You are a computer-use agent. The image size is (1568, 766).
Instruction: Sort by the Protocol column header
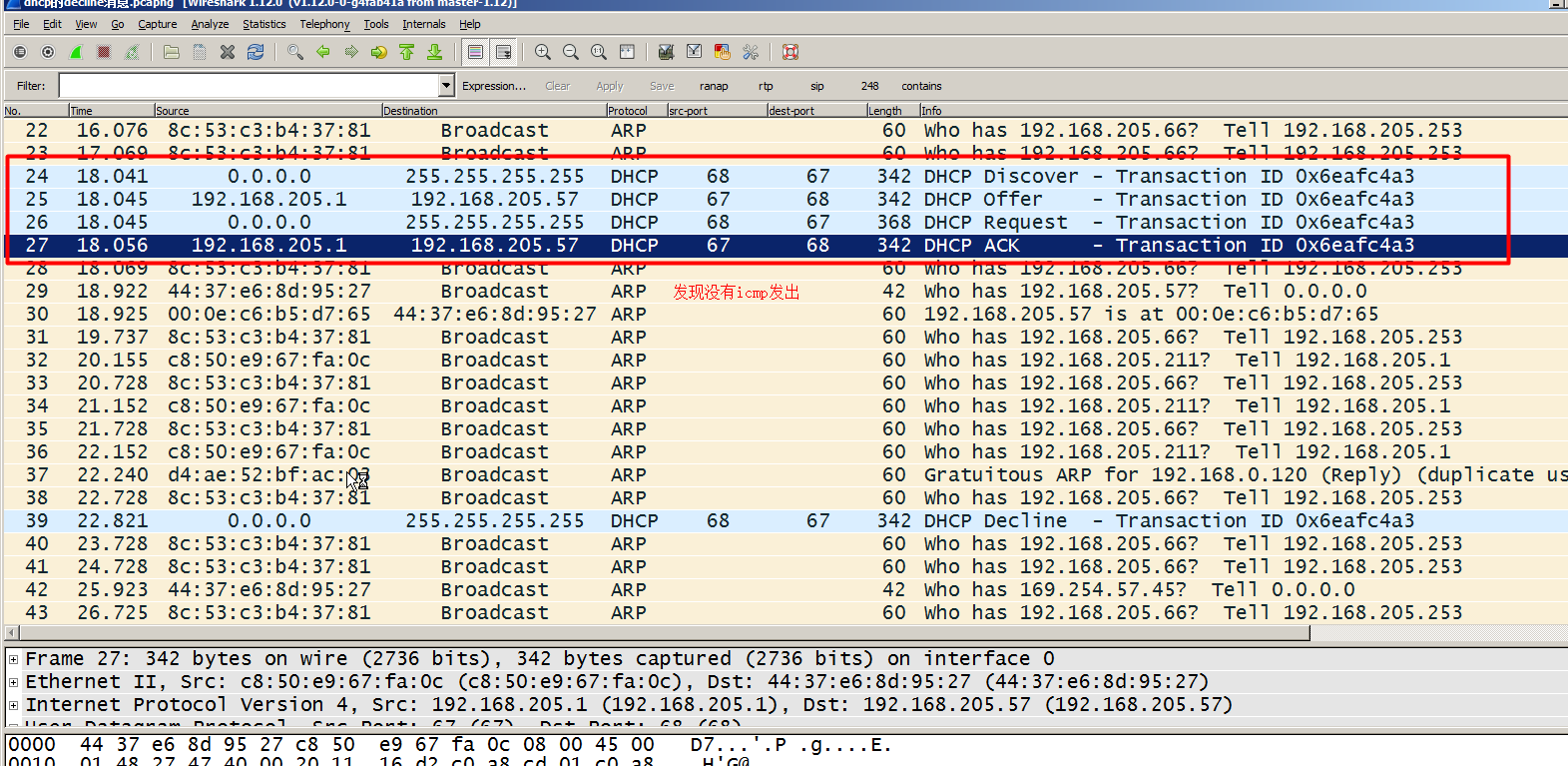[635, 111]
